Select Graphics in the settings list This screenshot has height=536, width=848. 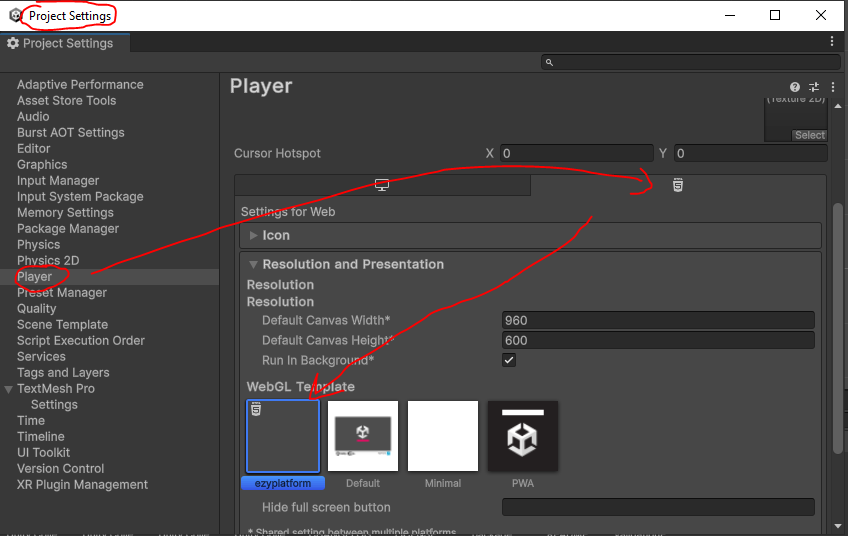pos(42,165)
